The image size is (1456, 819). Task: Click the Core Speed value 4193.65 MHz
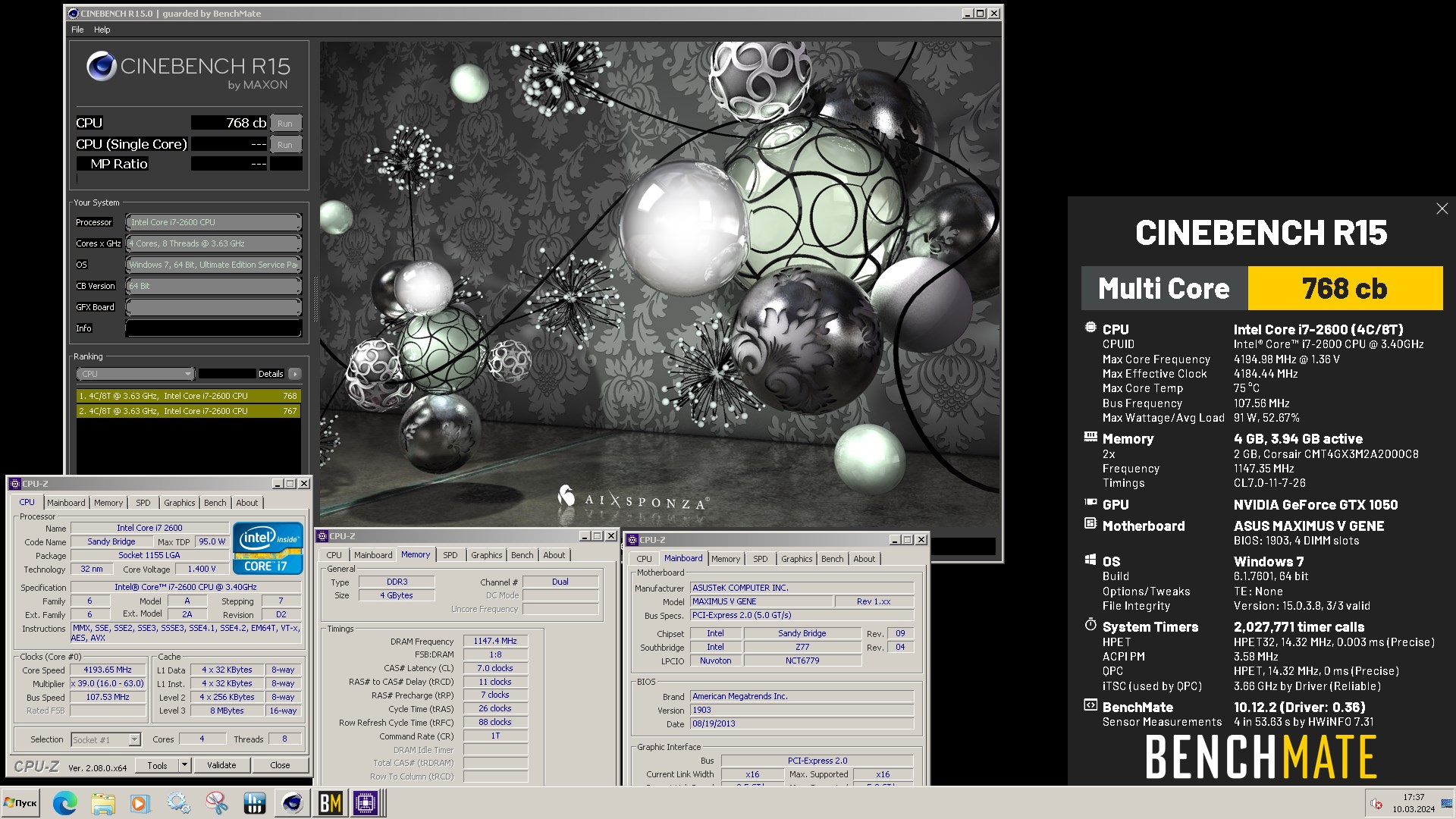pos(108,670)
